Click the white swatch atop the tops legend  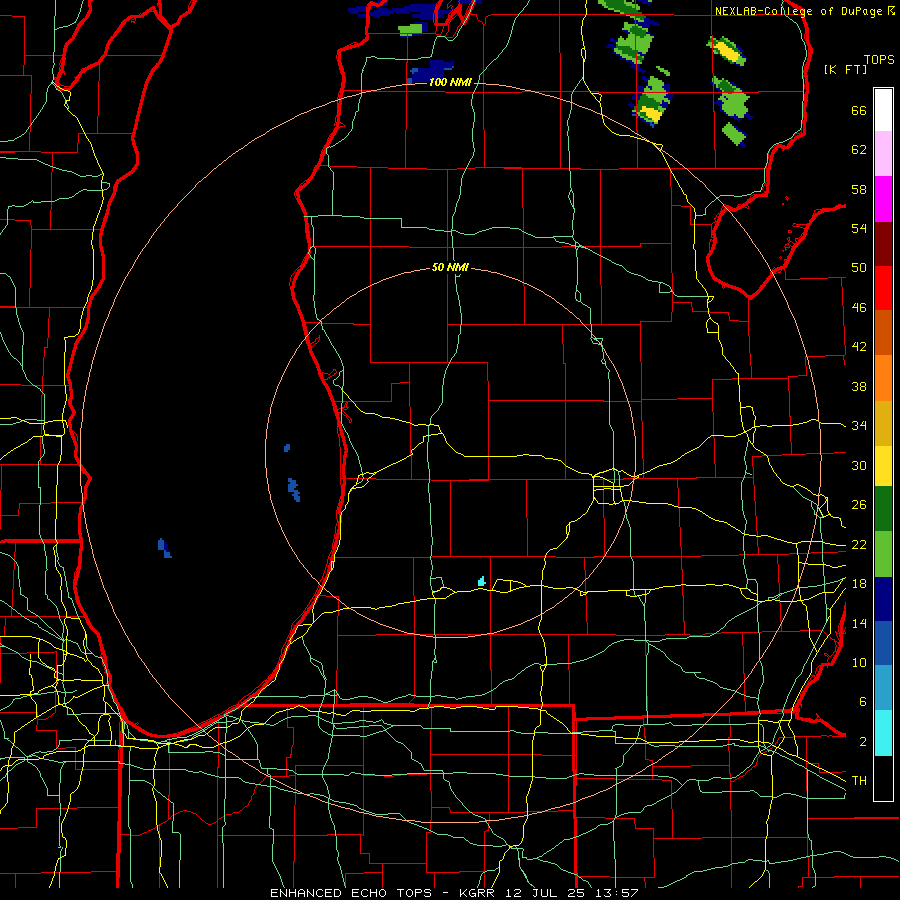tap(883, 110)
